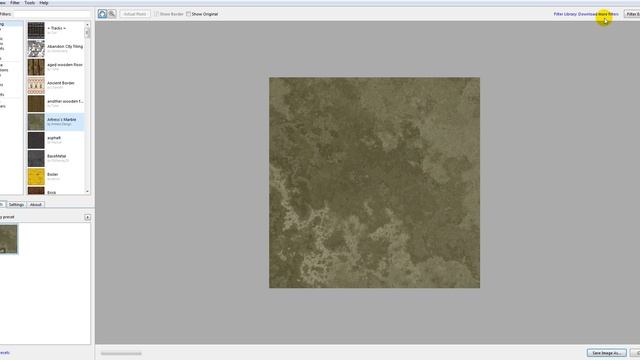This screenshot has height=360, width=640.
Task: Select the marble preset thumbnail
Action: (x=8, y=239)
